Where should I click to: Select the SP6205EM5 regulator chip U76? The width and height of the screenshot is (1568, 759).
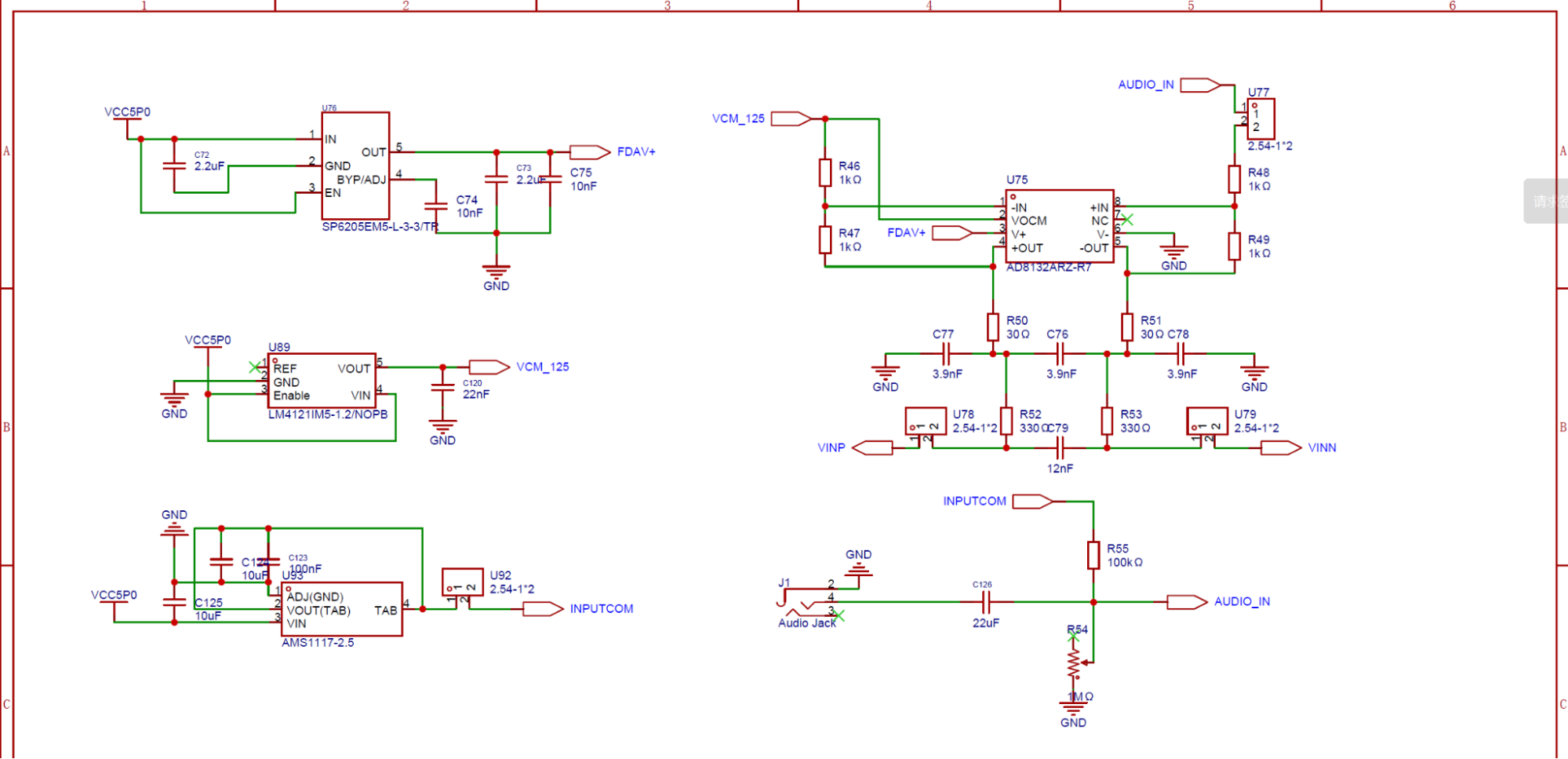355,166
